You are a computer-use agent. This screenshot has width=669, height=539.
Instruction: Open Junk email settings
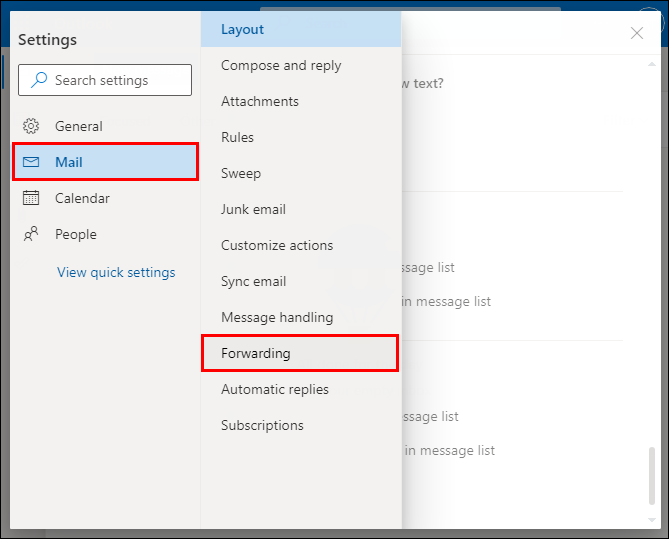253,209
